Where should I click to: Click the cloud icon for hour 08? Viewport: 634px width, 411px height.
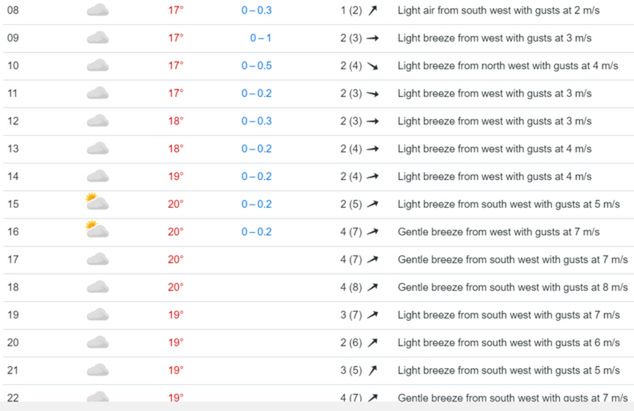coord(97,10)
